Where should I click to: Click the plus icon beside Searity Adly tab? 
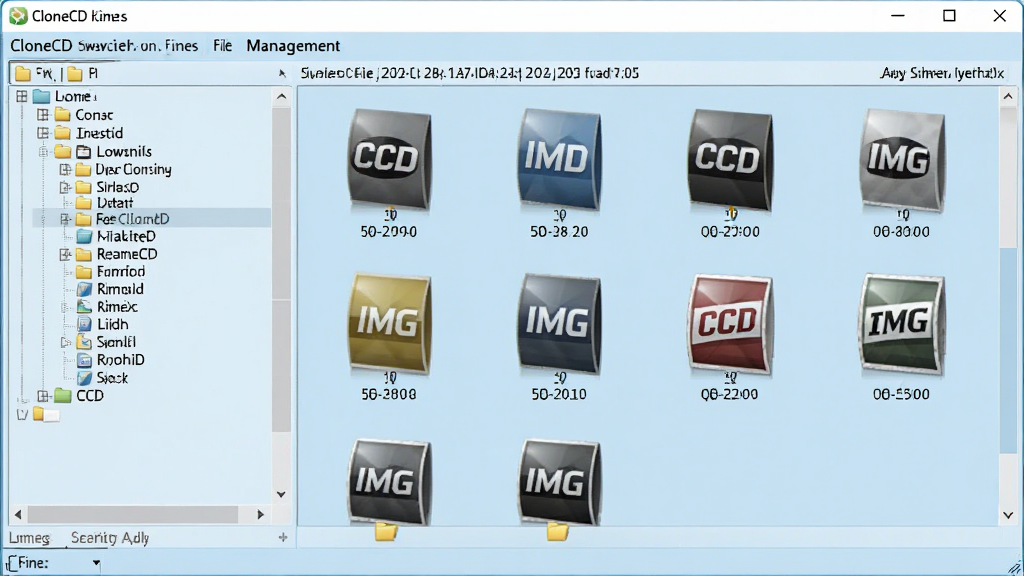pyautogui.click(x=283, y=537)
